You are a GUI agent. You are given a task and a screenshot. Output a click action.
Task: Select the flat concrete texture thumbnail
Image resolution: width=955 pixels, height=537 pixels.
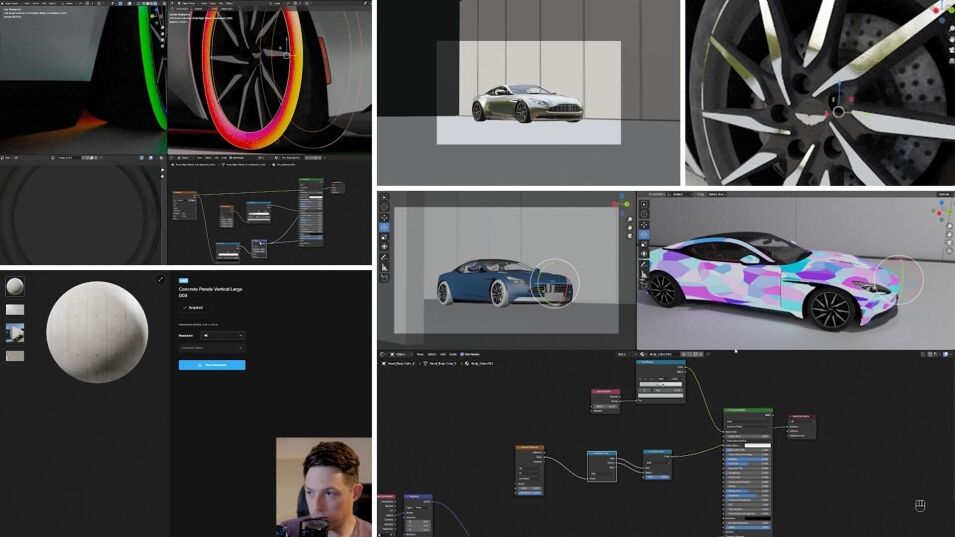pos(15,309)
